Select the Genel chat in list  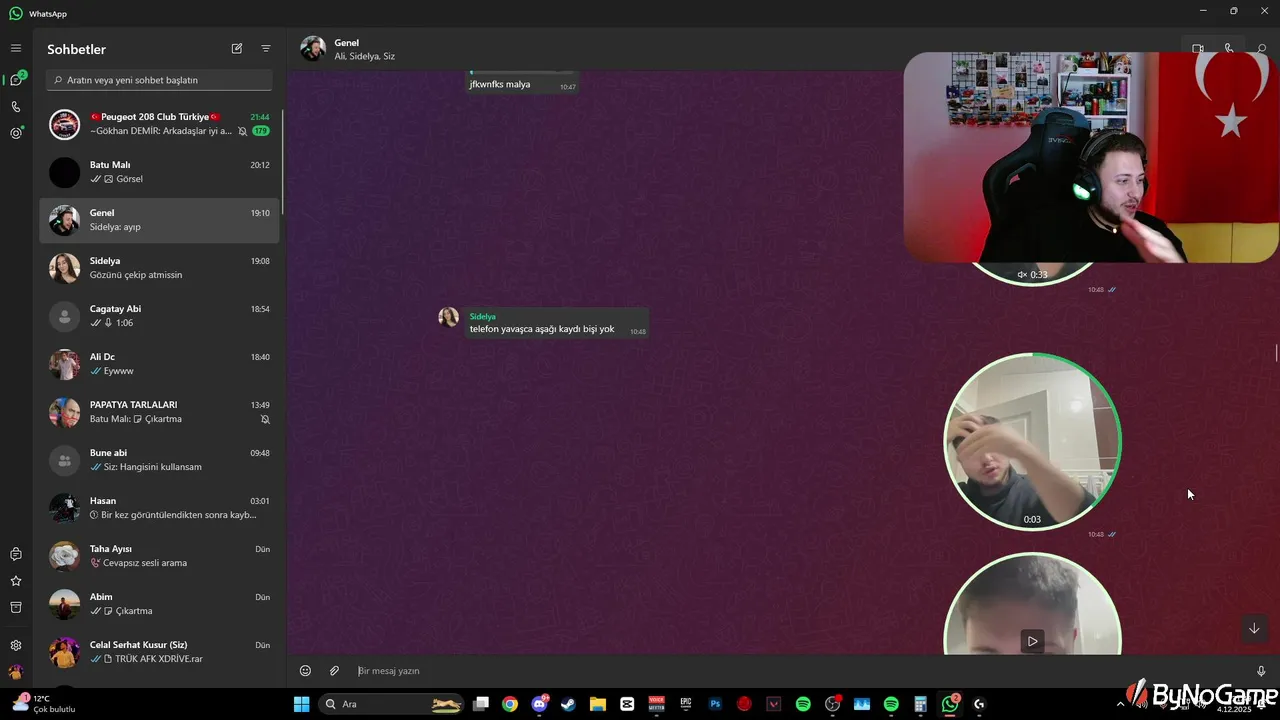tap(160, 220)
